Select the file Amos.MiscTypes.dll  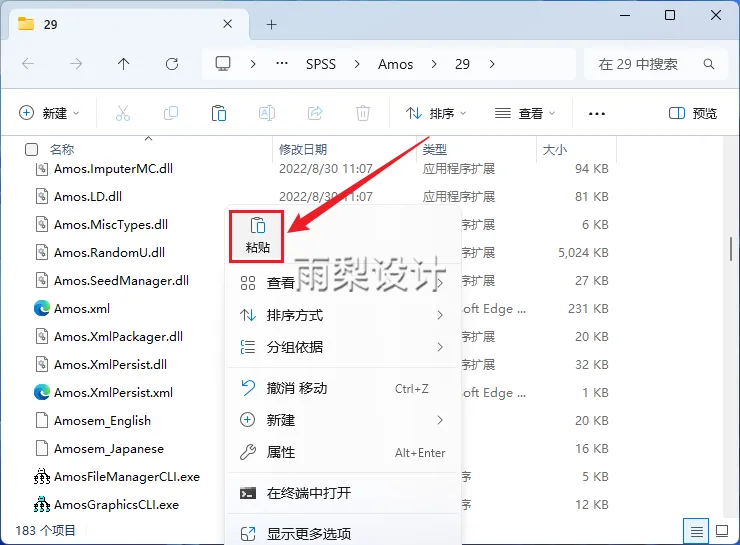coord(111,224)
